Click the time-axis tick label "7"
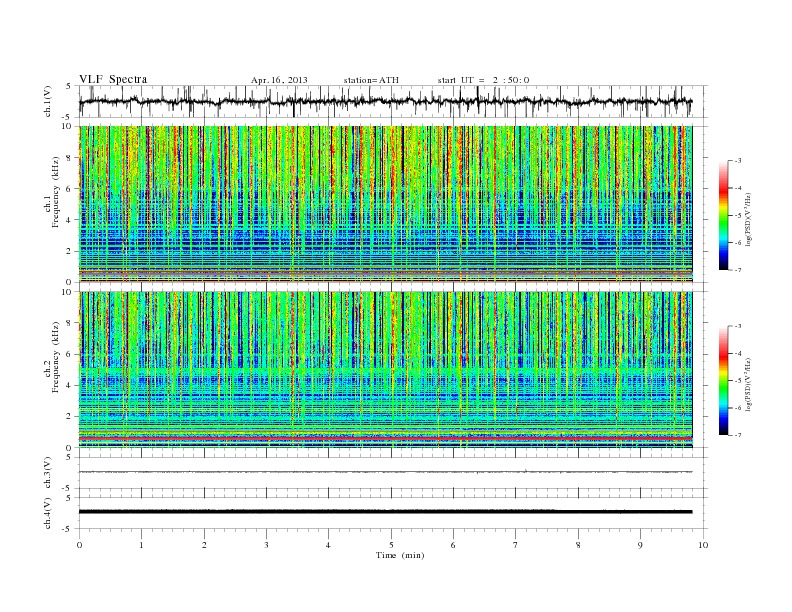The width and height of the screenshot is (792, 612). point(516,545)
